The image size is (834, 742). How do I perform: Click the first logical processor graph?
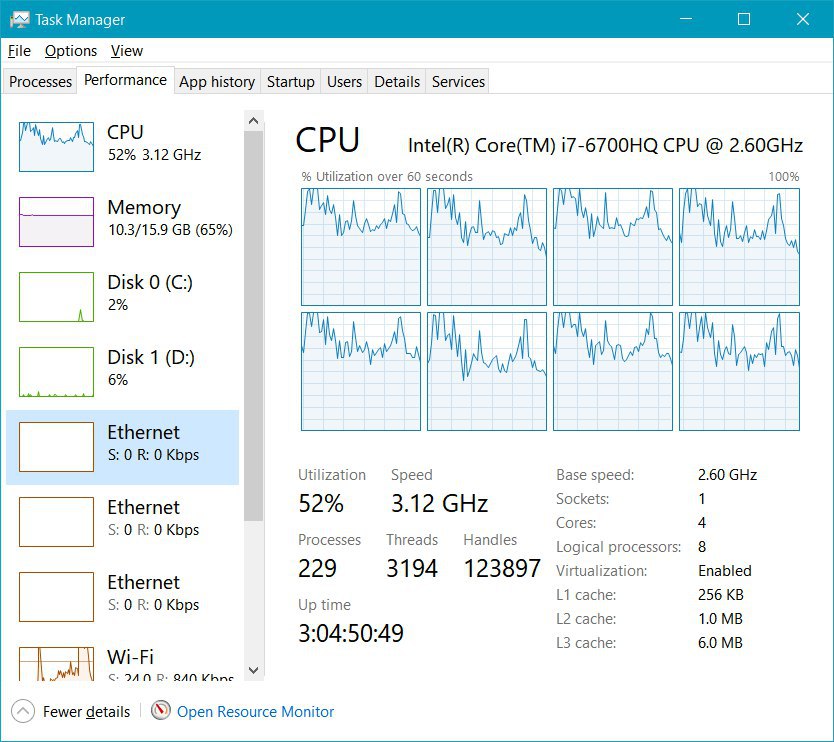tap(361, 247)
